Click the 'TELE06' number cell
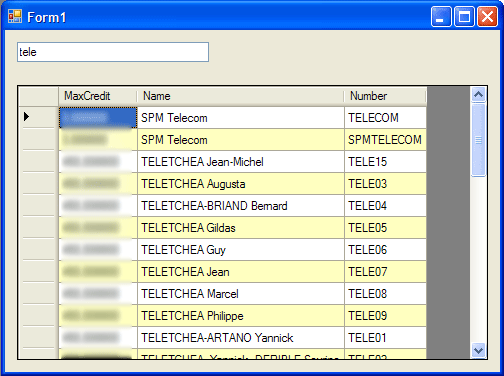This screenshot has width=504, height=376. pos(386,249)
